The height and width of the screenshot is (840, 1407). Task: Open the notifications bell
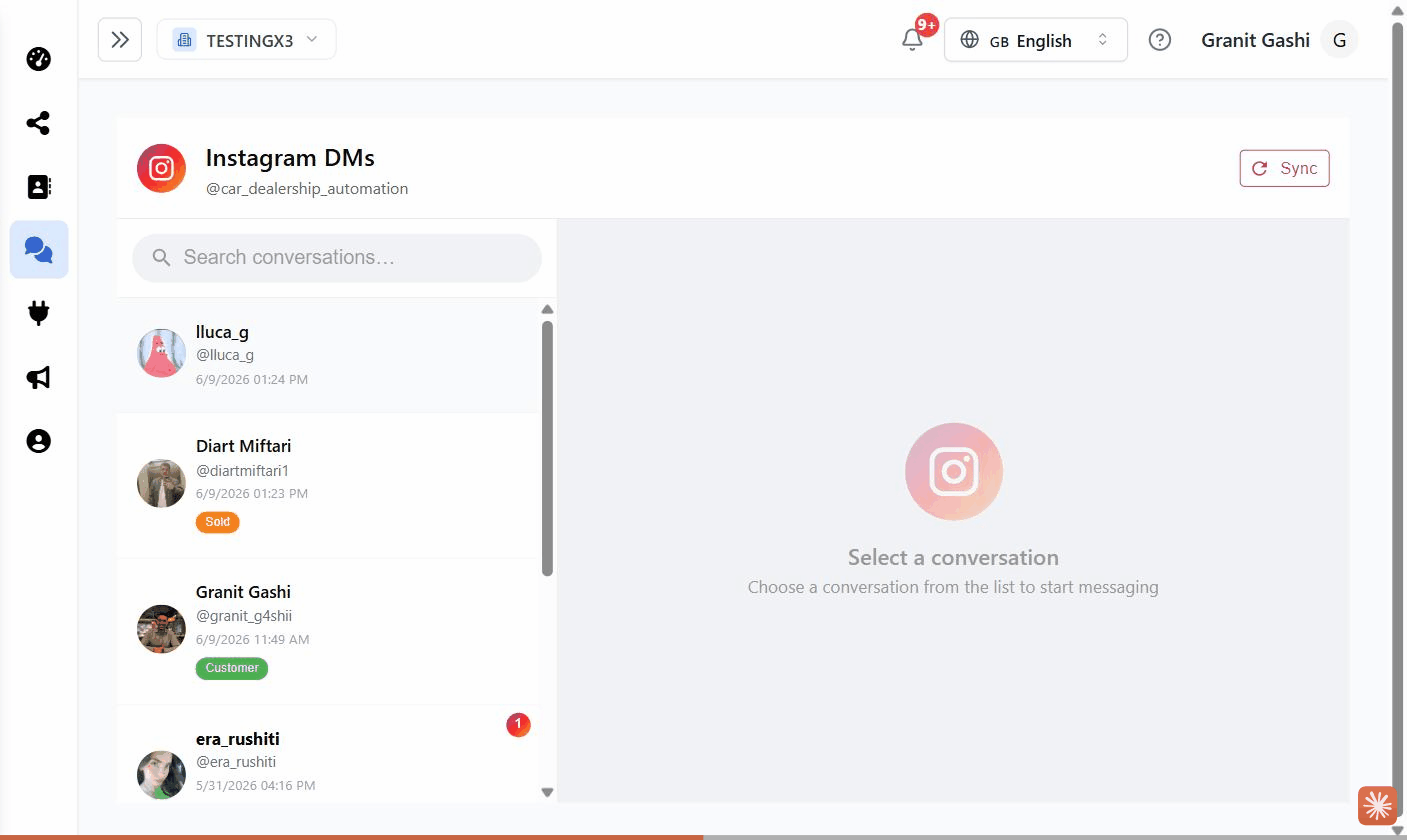point(912,40)
